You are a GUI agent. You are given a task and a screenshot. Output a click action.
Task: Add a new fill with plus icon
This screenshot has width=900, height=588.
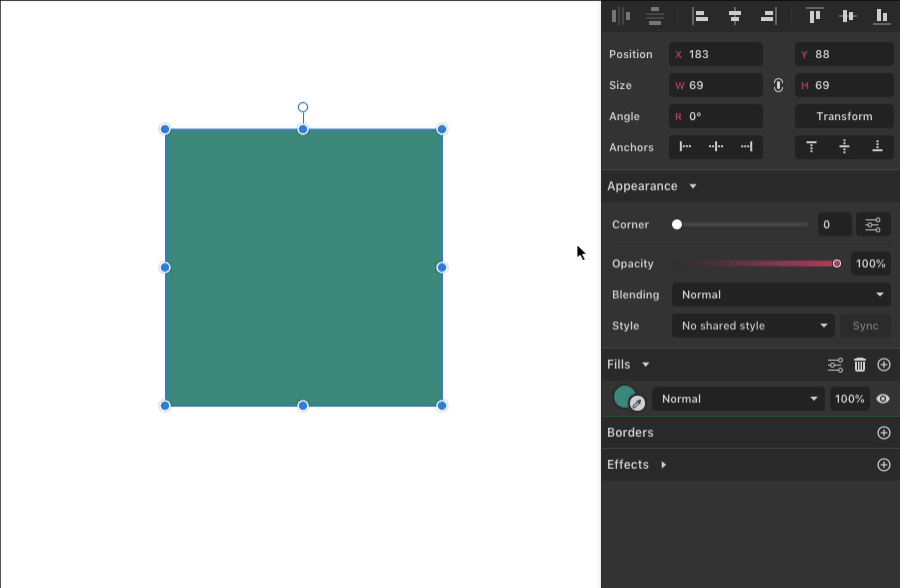point(884,365)
